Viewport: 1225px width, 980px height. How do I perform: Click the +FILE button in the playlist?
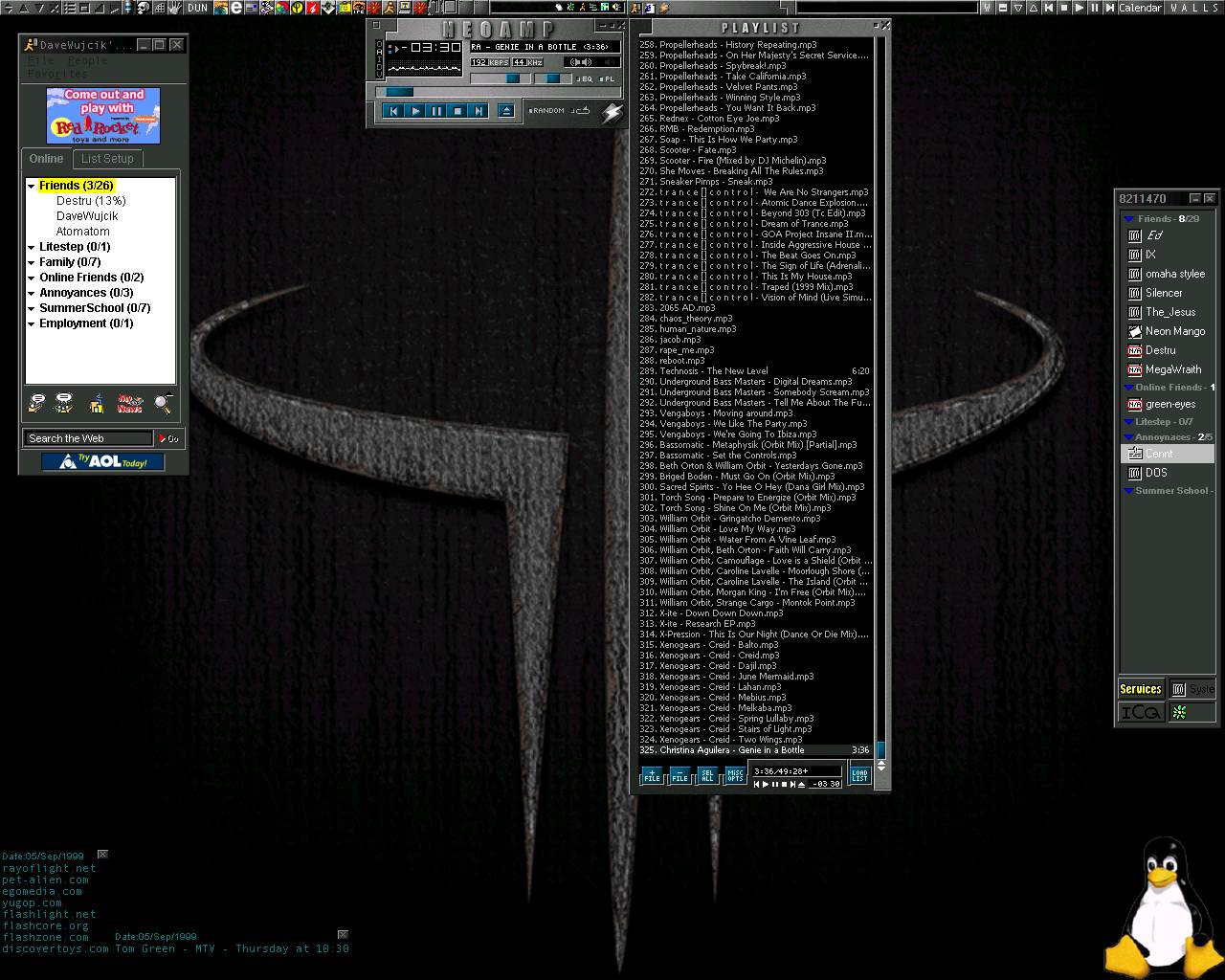(652, 775)
